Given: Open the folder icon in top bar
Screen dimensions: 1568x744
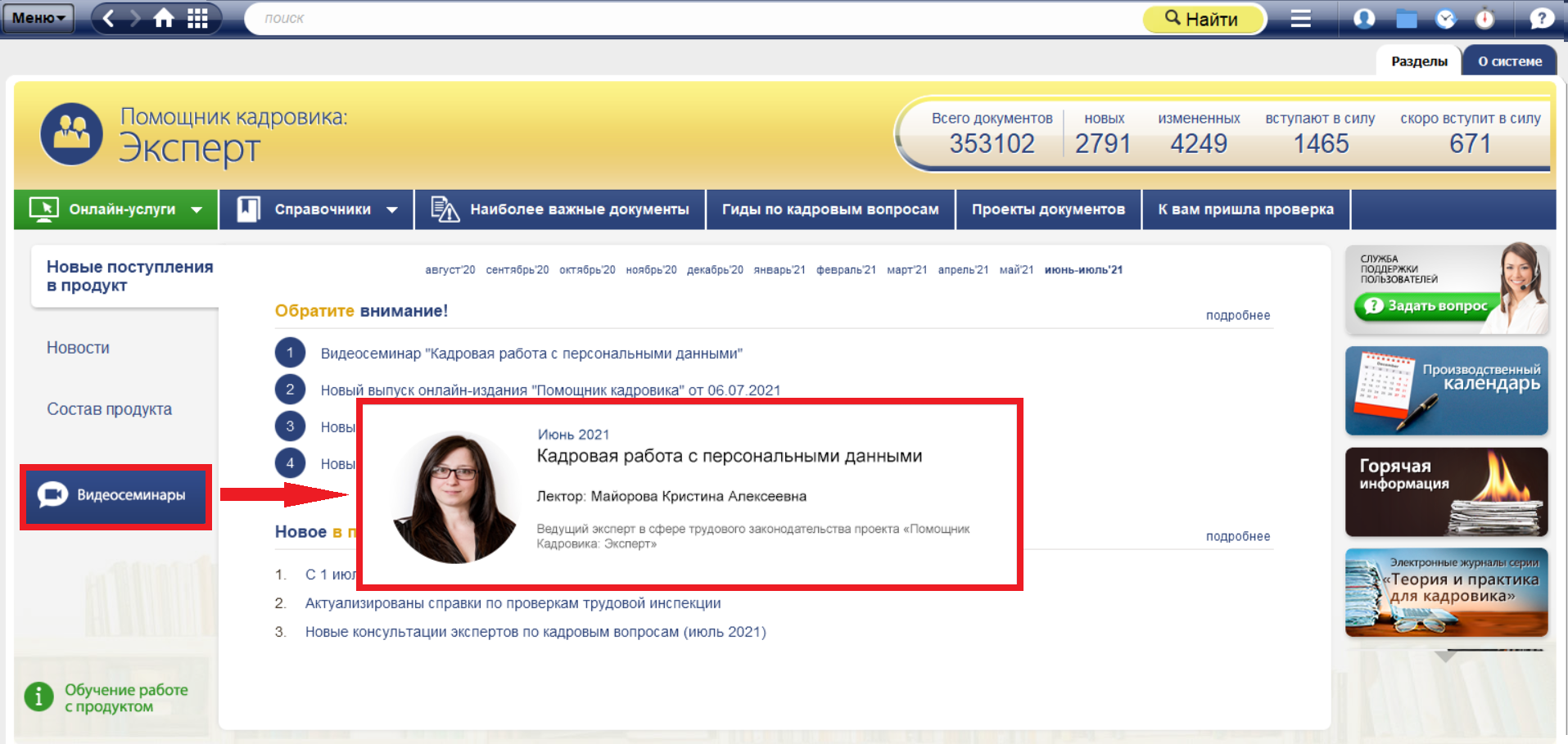Looking at the screenshot, I should (x=1407, y=19).
